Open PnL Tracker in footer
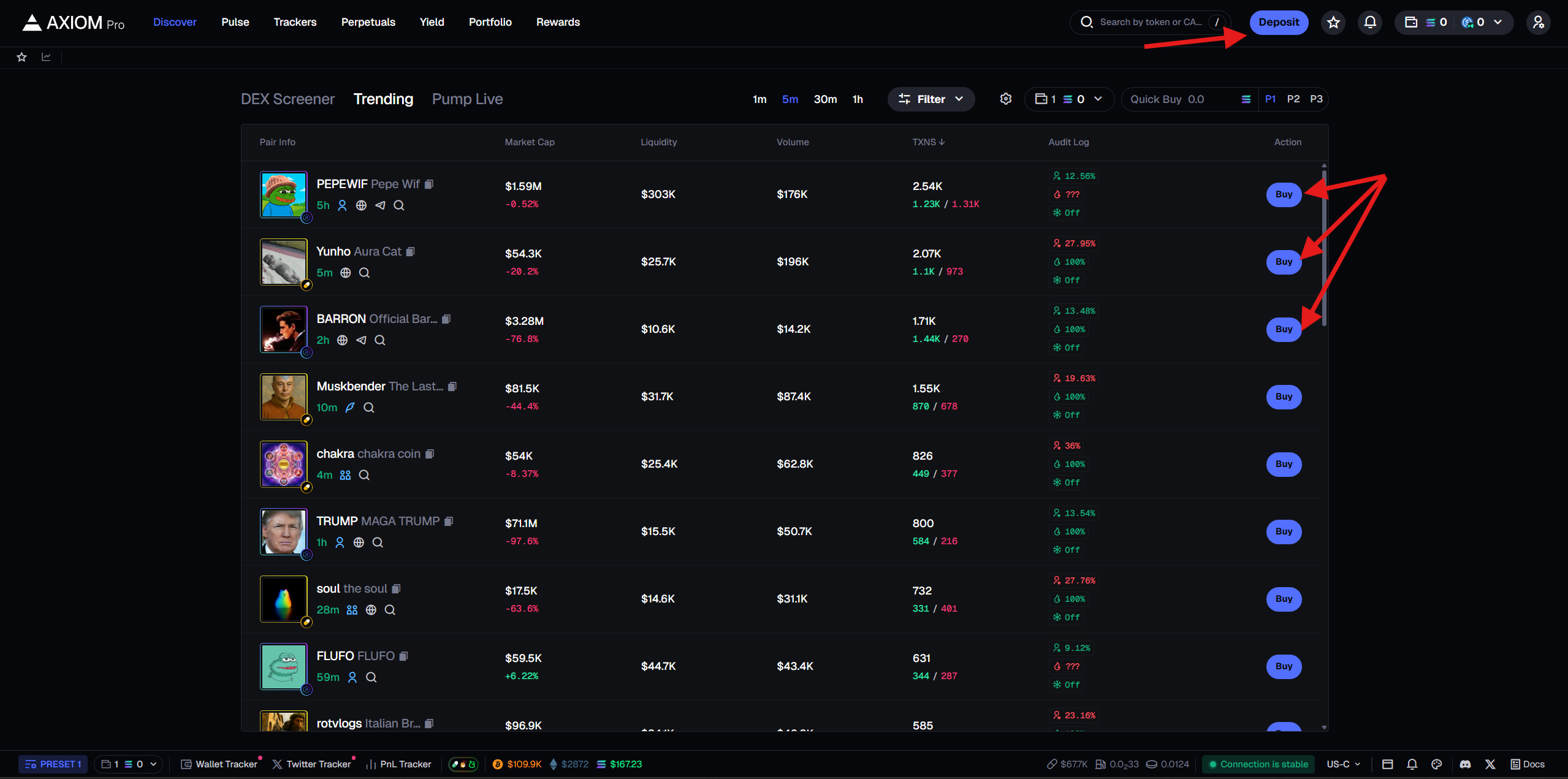 coord(399,764)
